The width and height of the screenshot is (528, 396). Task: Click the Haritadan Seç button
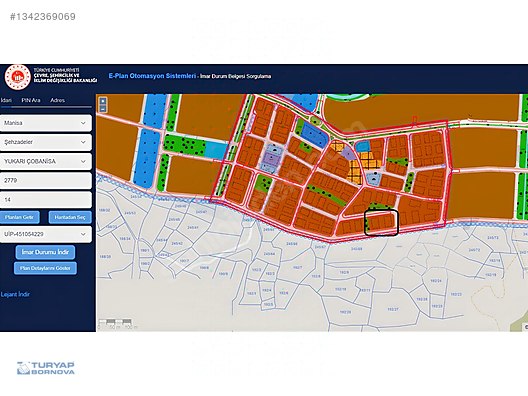[x=70, y=217]
